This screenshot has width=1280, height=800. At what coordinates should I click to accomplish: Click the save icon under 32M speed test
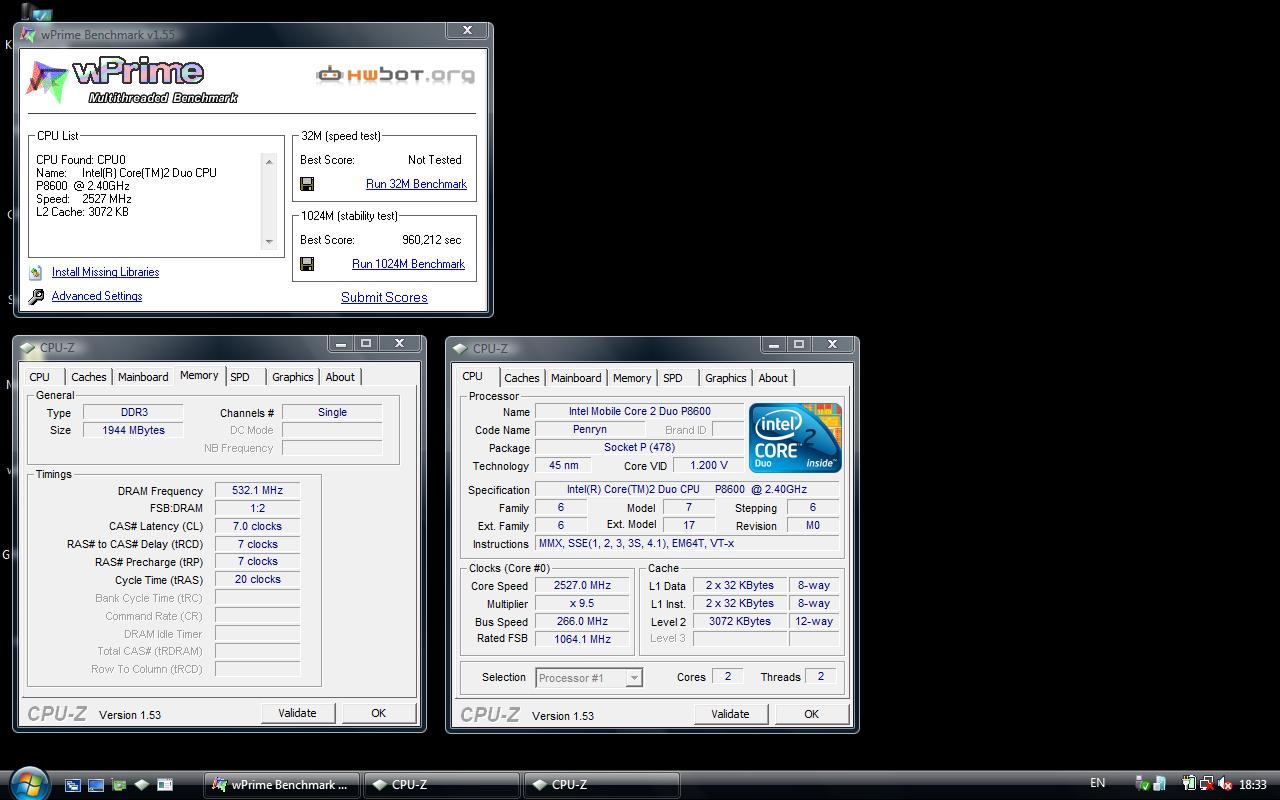coord(307,184)
